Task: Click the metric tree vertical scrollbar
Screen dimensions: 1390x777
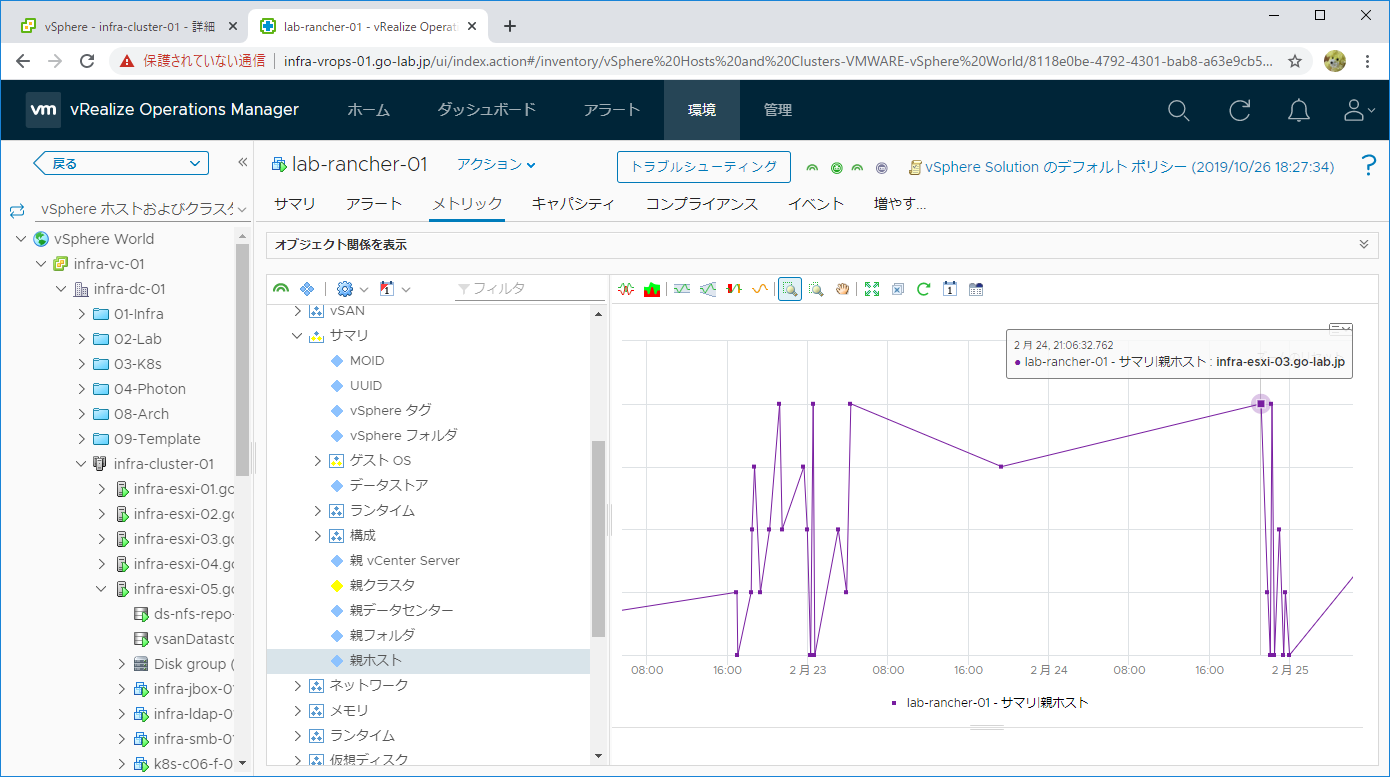Action: pyautogui.click(x=598, y=539)
